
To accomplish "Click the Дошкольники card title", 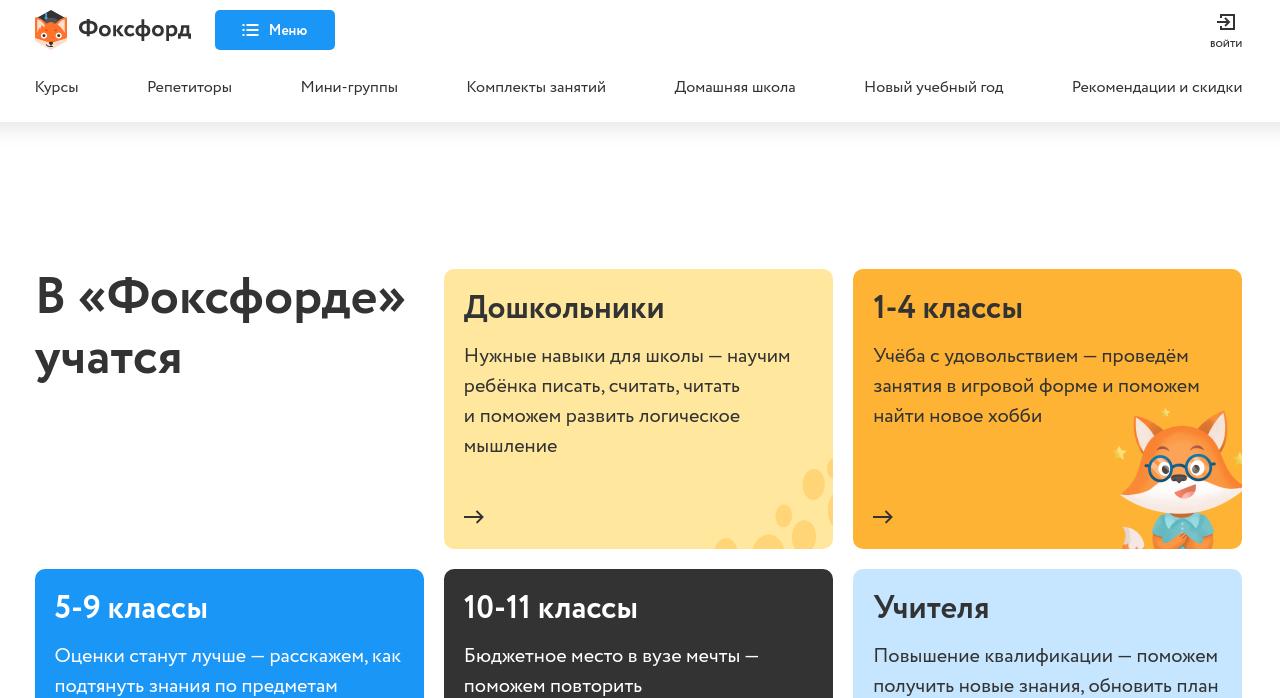I will [x=564, y=308].
